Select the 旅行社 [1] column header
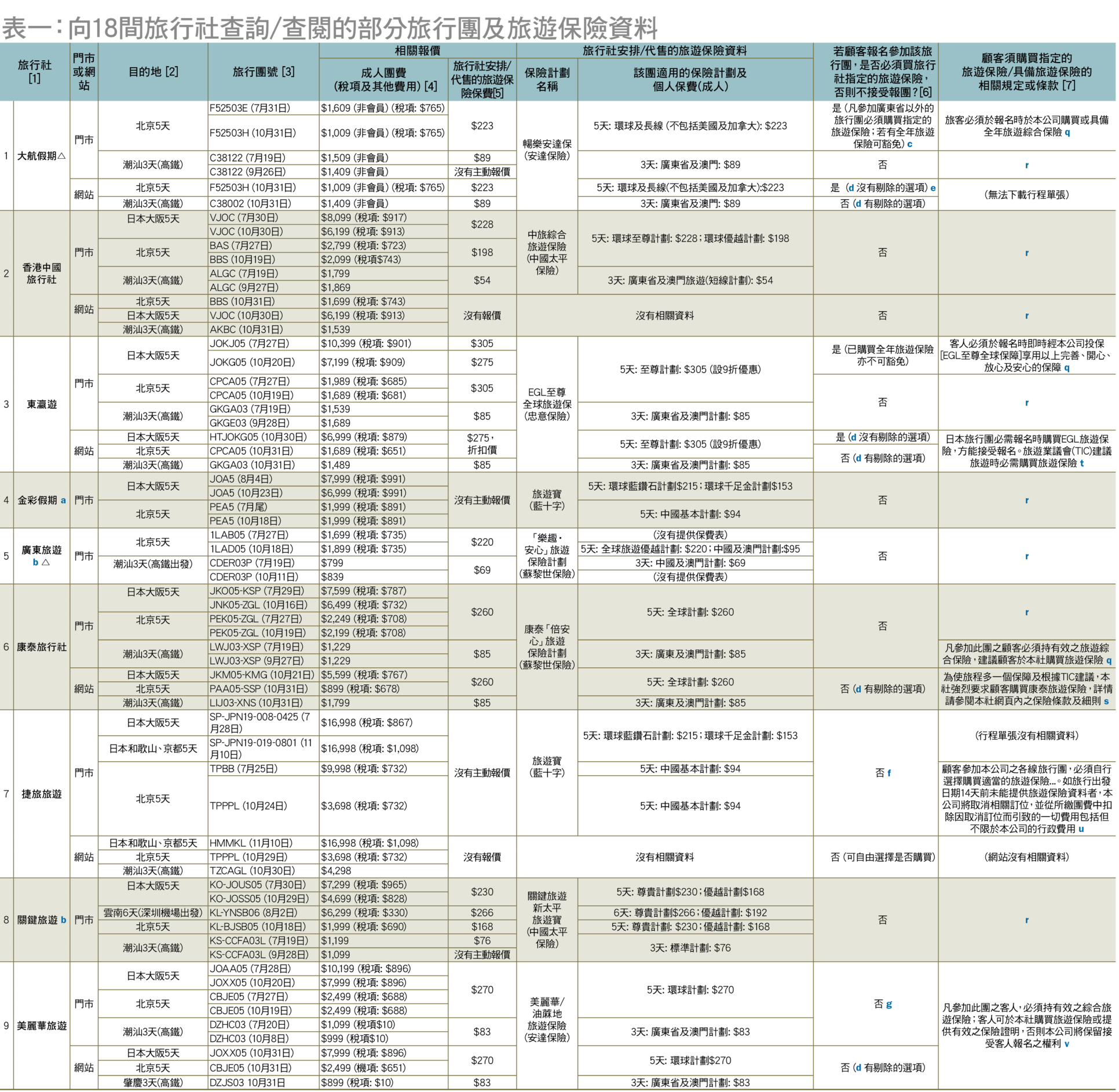 35,72
